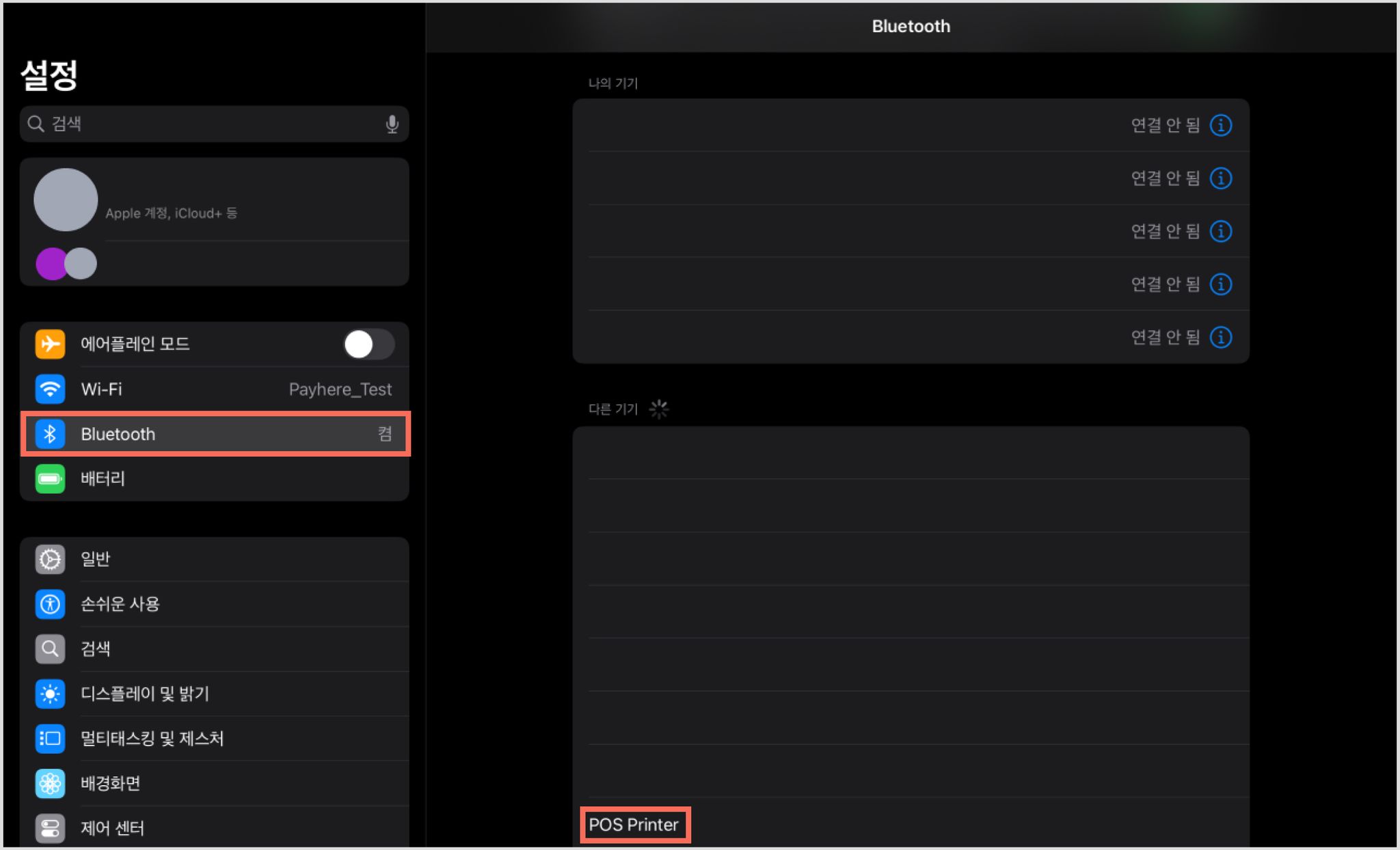This screenshot has width=1400, height=850.
Task: Open the Wi-Fi settings row
Action: click(x=215, y=389)
